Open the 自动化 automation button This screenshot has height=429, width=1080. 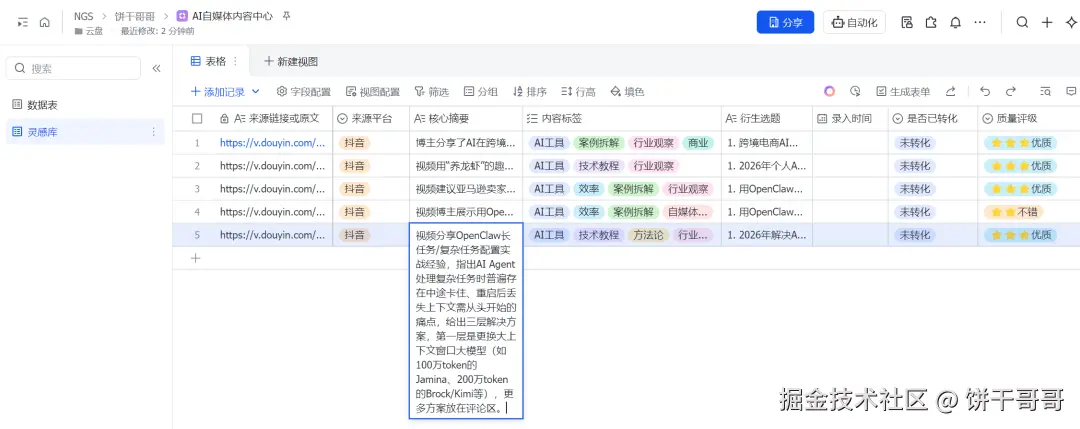854,22
